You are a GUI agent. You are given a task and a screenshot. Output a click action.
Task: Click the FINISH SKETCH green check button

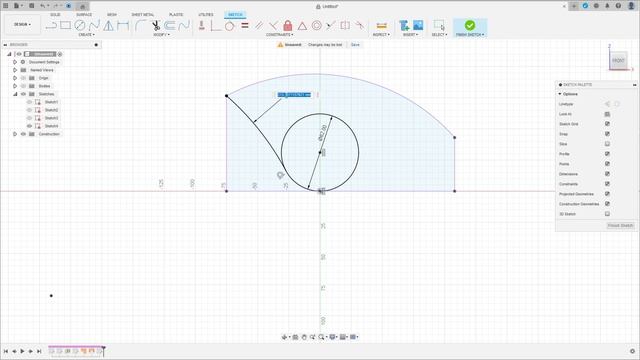[x=470, y=26]
